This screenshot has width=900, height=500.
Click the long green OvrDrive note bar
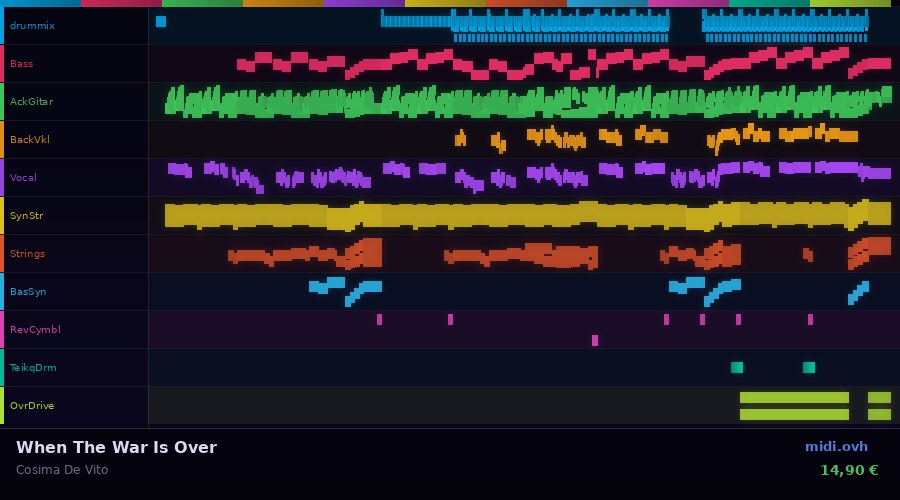tap(794, 398)
